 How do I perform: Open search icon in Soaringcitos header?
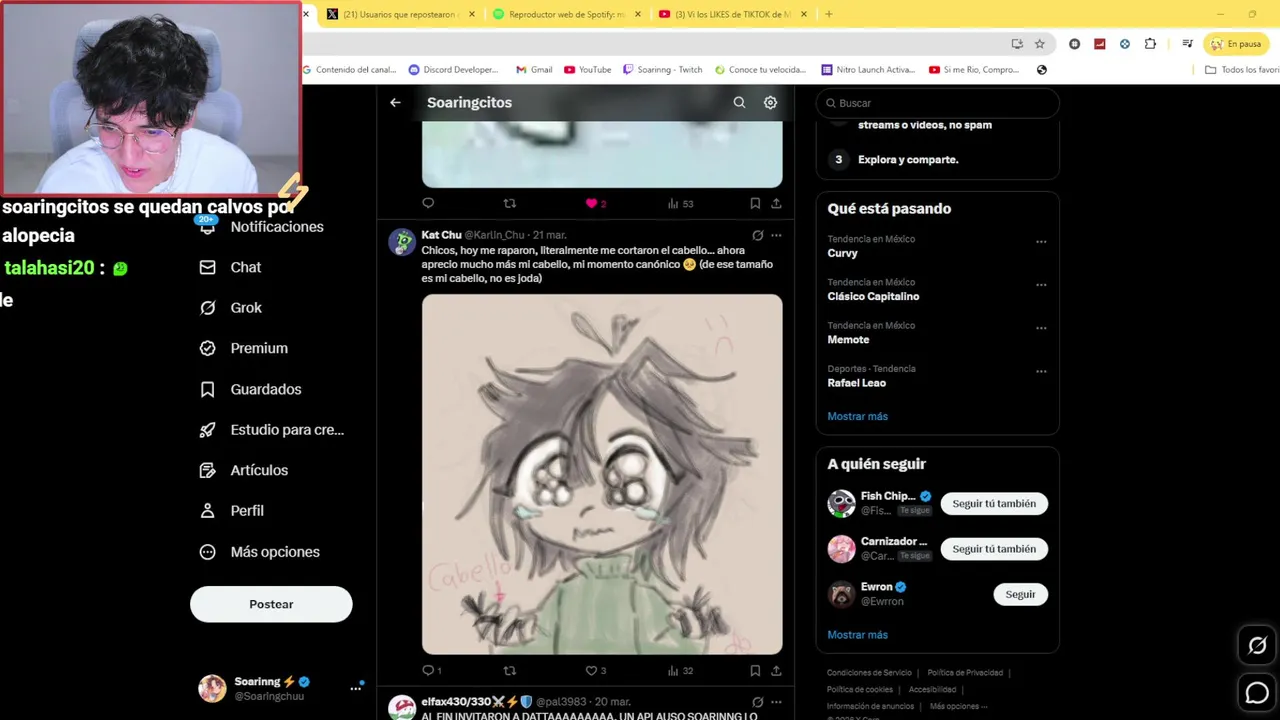pos(739,102)
